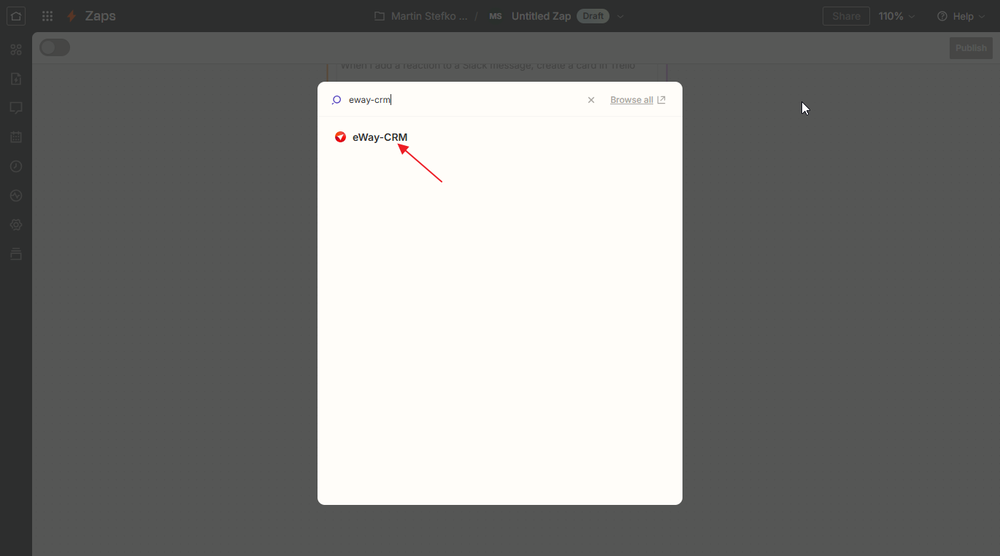Open the sidebar calendar icon
1000x556 pixels.
[x=16, y=137]
